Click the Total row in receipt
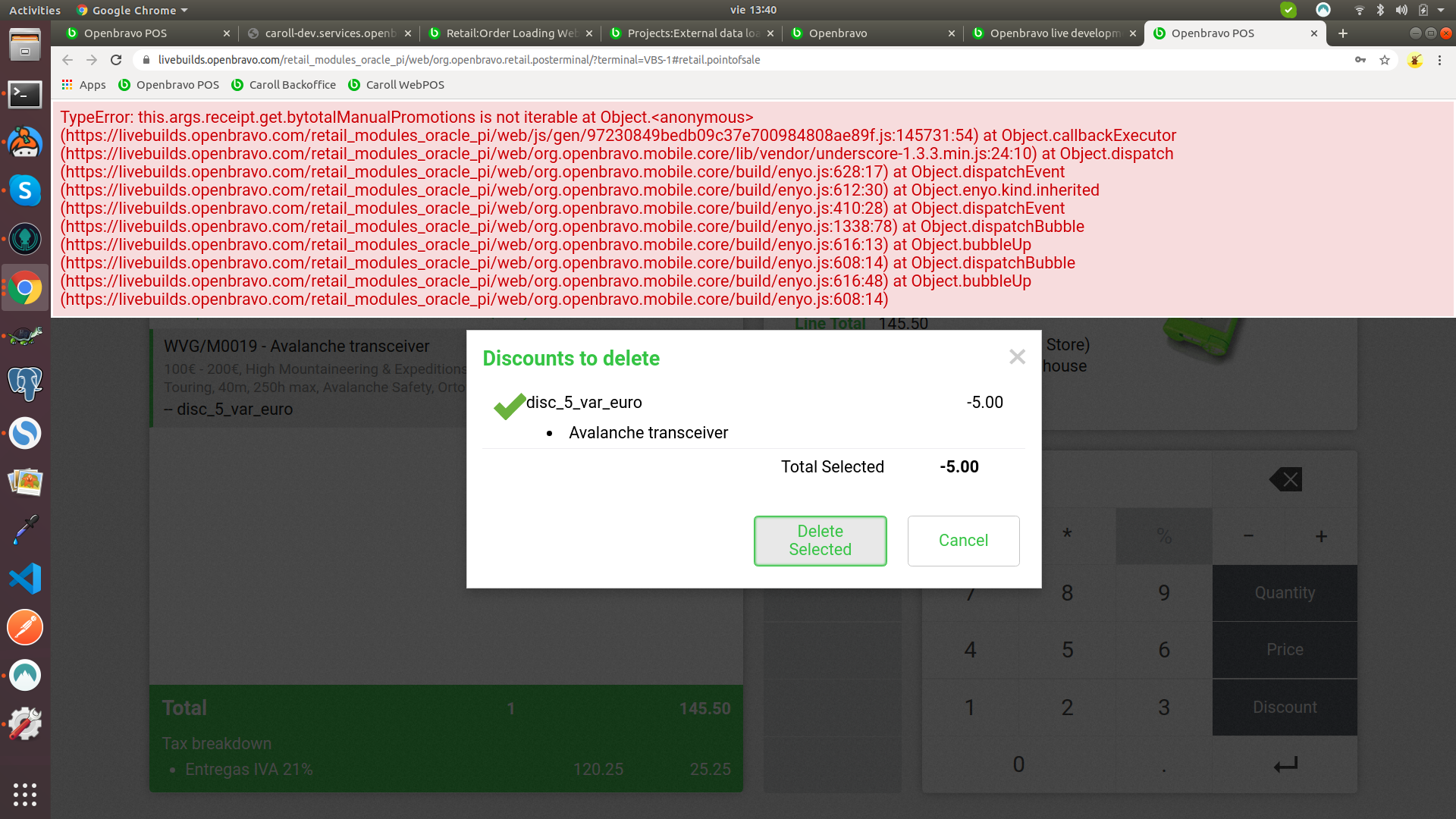The image size is (1456, 819). (446, 708)
